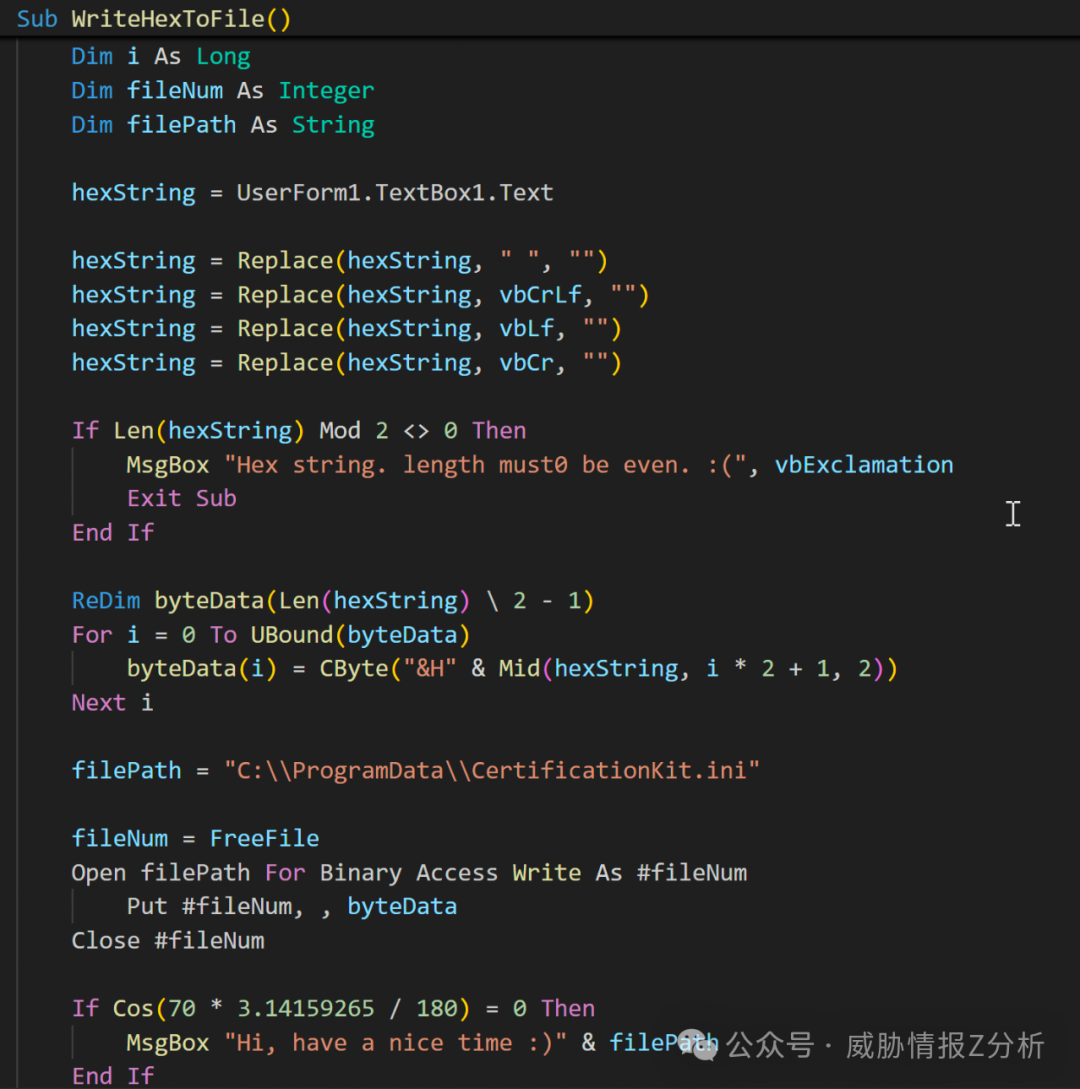Click the Exit Sub statement
Viewport: 1080px width, 1089px height.
pos(181,498)
